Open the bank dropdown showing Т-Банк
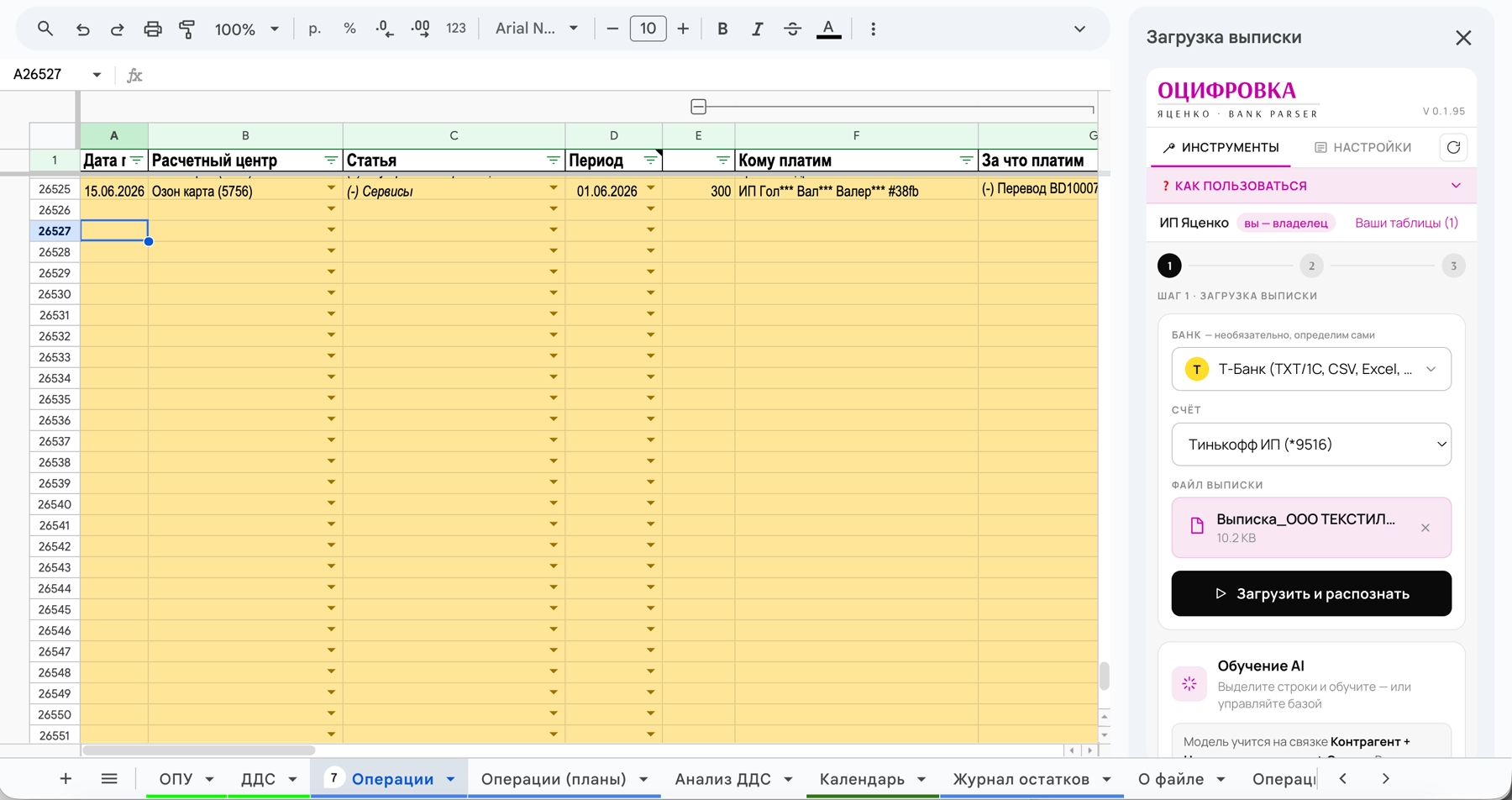Image resolution: width=1512 pixels, height=800 pixels. [1311, 369]
